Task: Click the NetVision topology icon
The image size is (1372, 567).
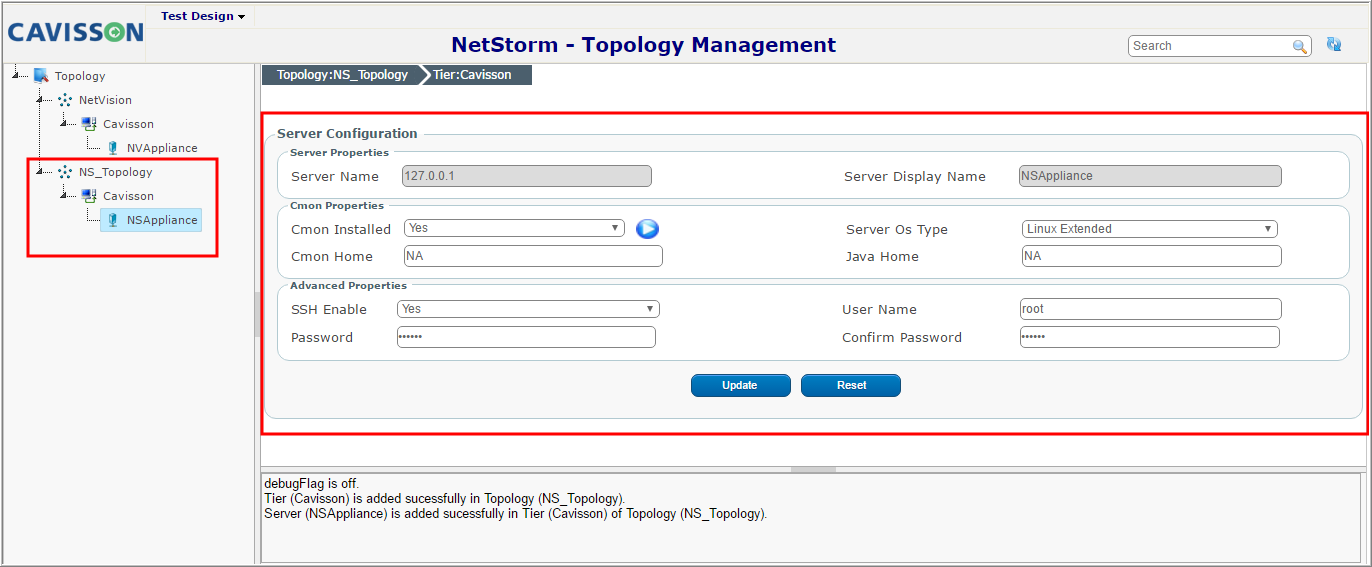Action: 65,100
